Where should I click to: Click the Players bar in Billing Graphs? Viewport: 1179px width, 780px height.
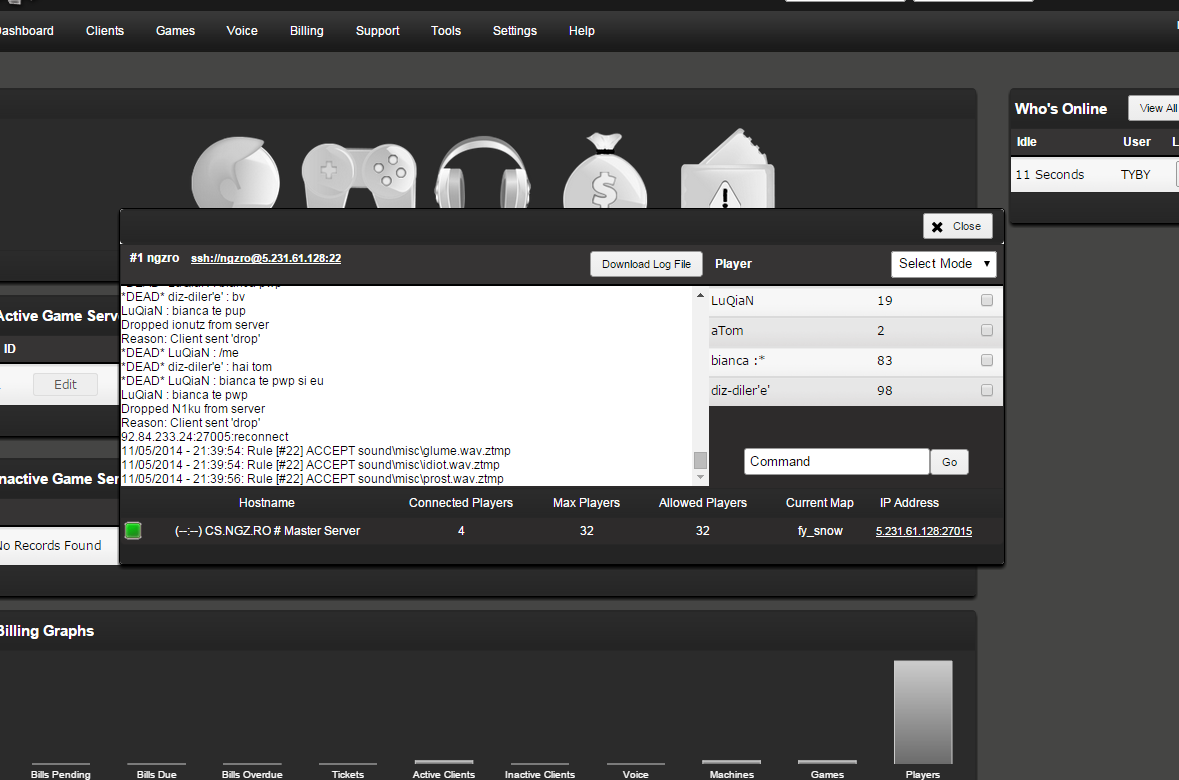pyautogui.click(x=923, y=712)
